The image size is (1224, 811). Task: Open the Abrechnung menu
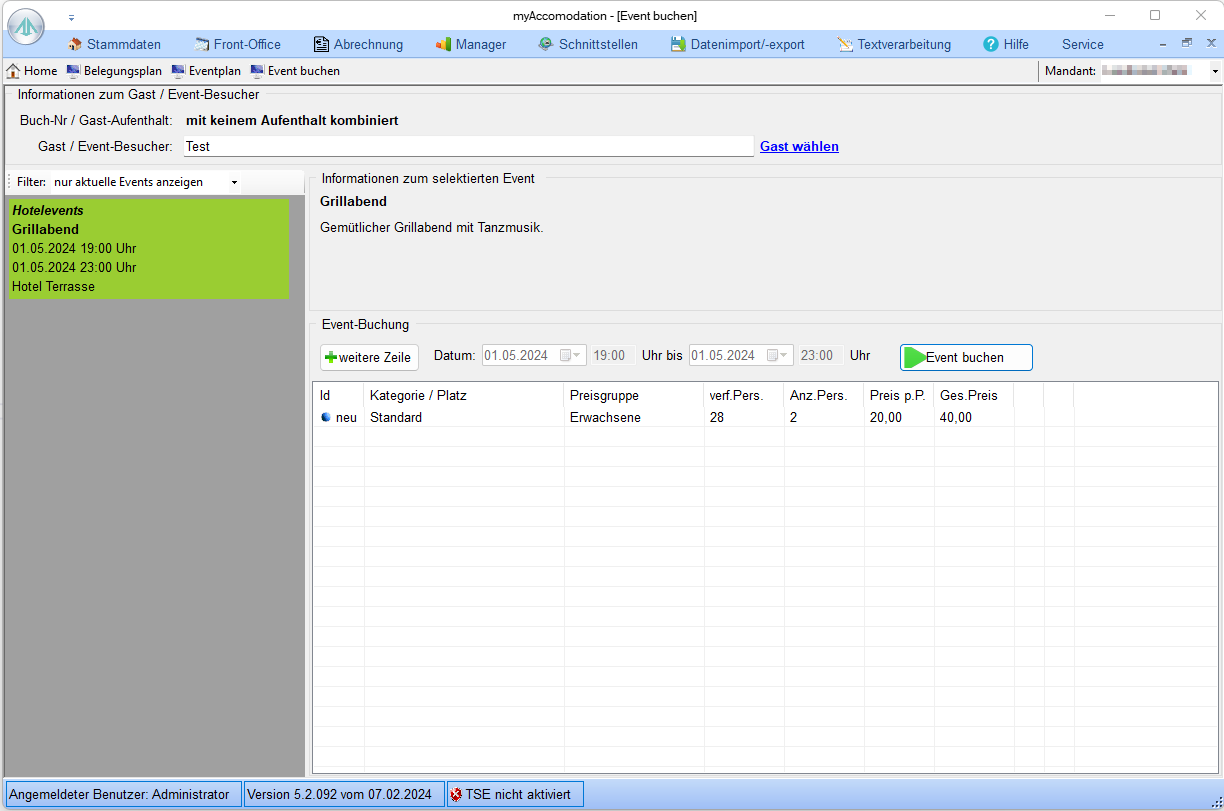click(358, 44)
